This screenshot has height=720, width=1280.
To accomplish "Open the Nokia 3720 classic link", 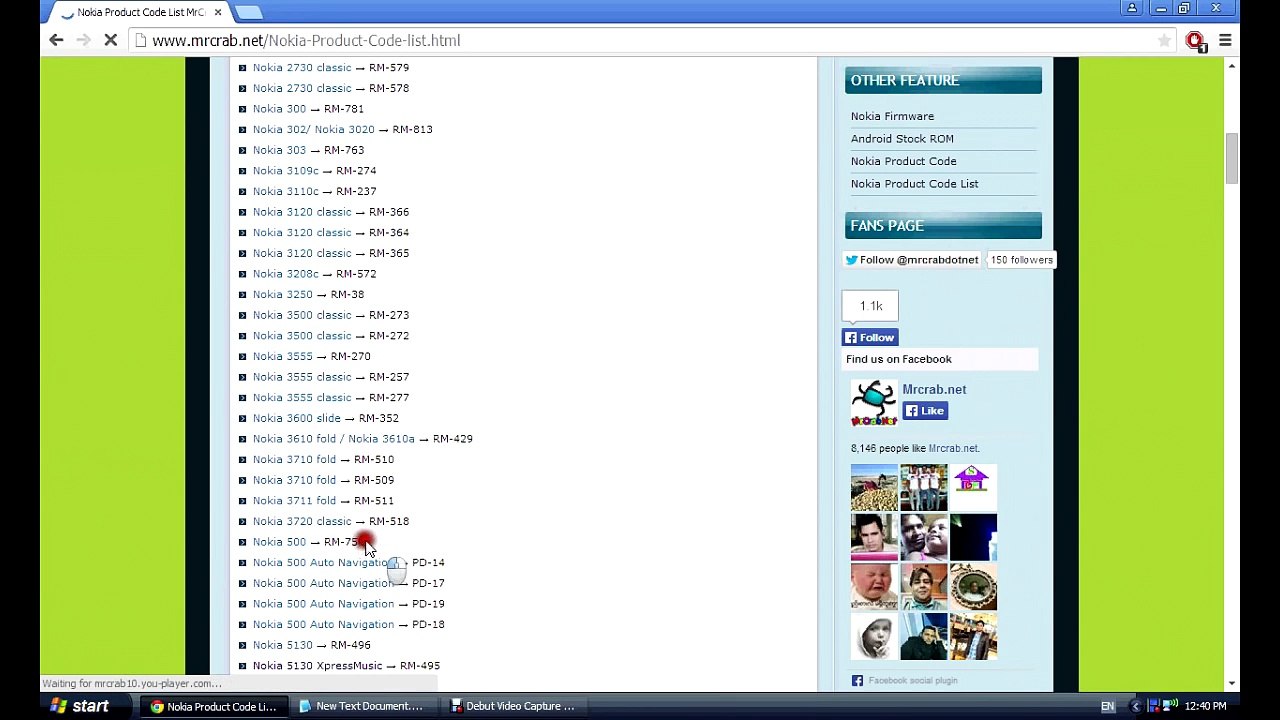I will tap(302, 521).
